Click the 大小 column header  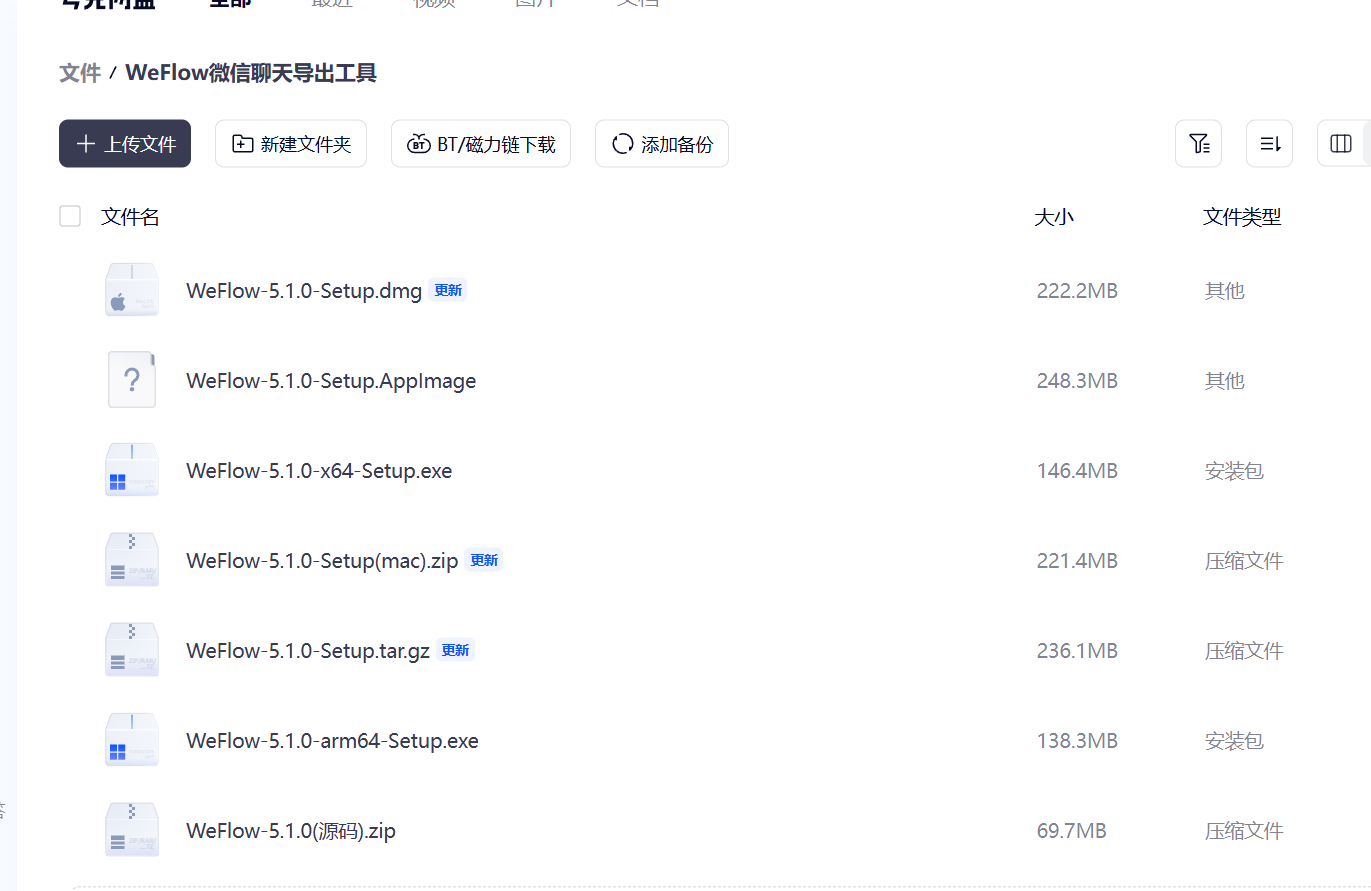tap(1054, 217)
